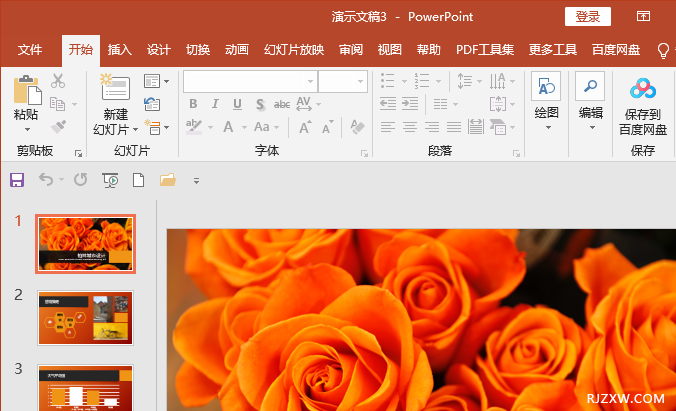Click the Save to Baidu Netdisk icon
The height and width of the screenshot is (411, 676).
[x=642, y=88]
